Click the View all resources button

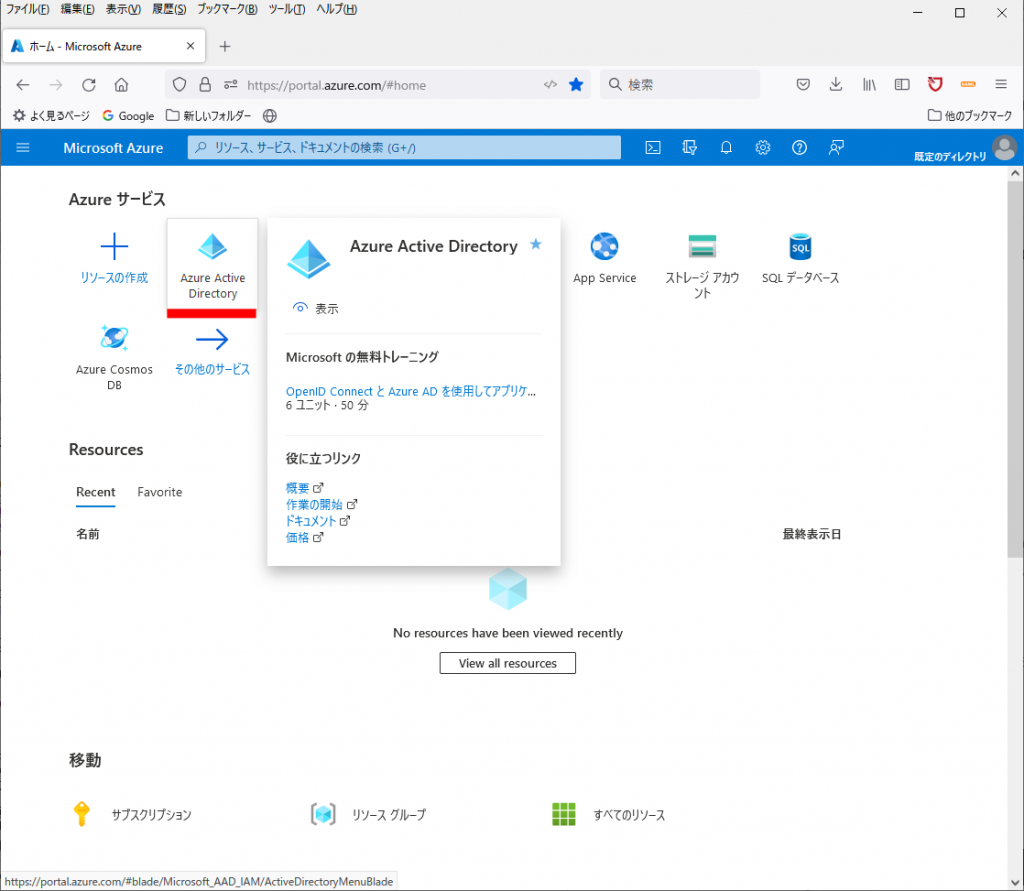point(507,662)
